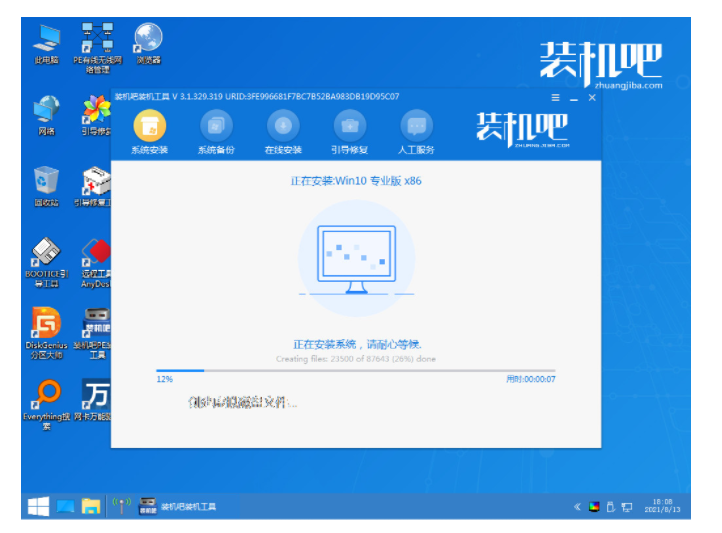Open the 网络 desktop icon
Image resolution: width=722 pixels, height=533 pixels.
pos(47,116)
